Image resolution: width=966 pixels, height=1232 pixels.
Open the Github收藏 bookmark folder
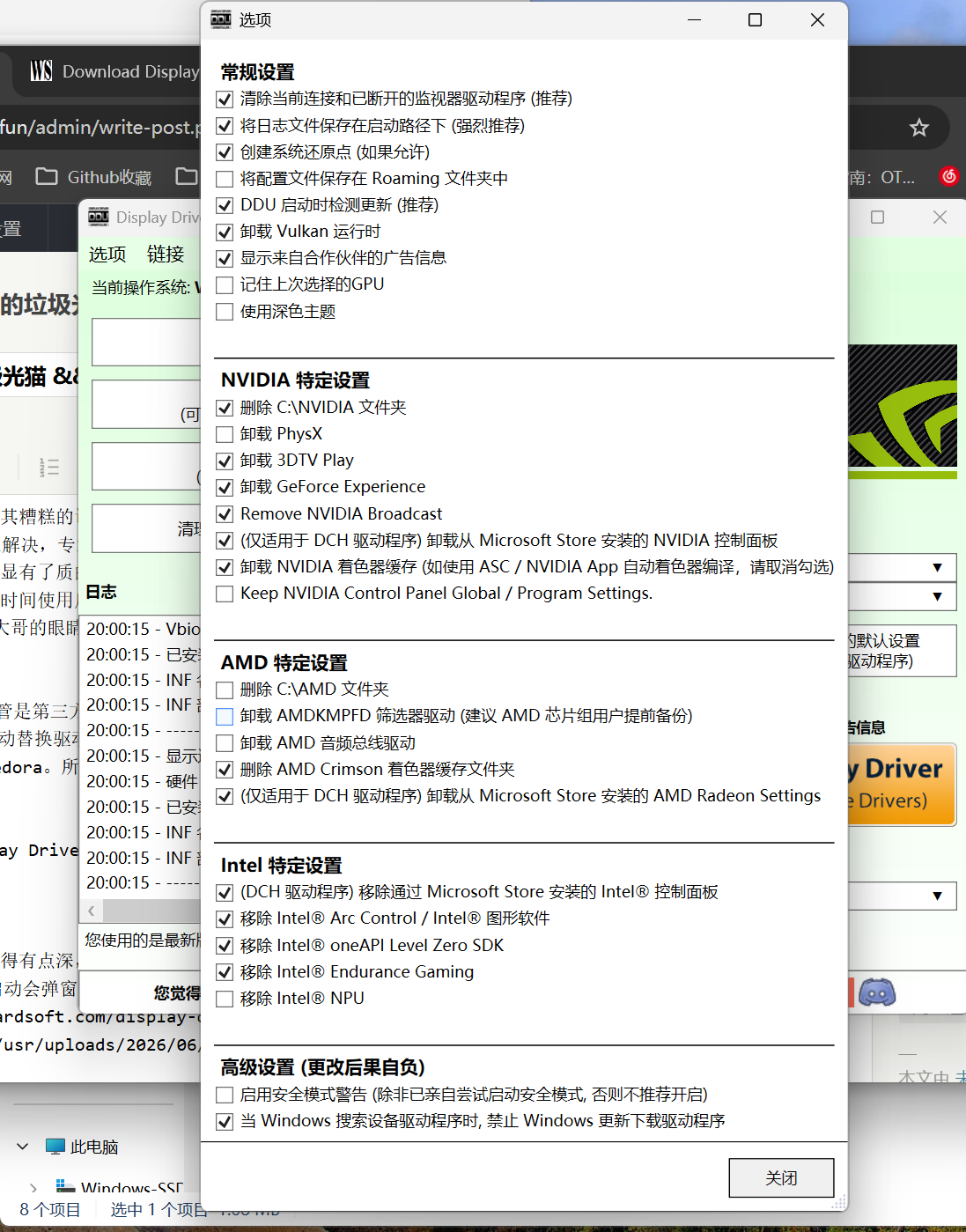click(x=93, y=177)
